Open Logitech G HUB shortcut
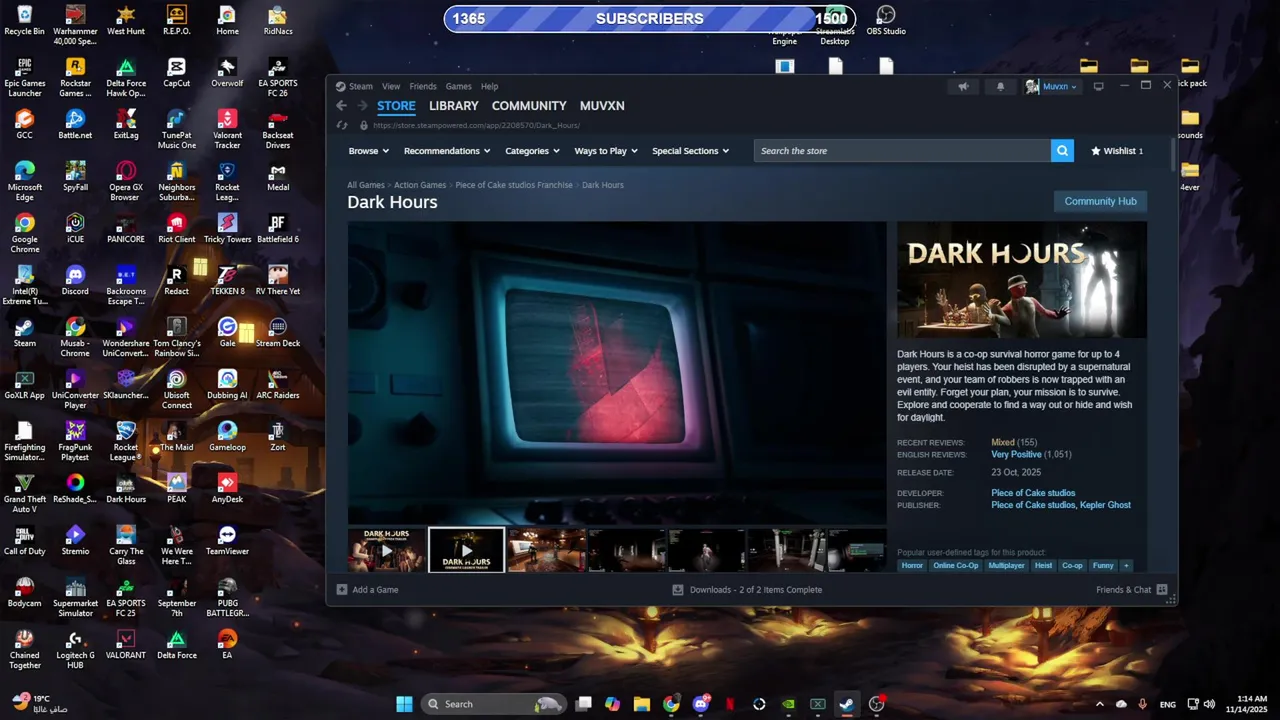The width and height of the screenshot is (1280, 720). 75,649
